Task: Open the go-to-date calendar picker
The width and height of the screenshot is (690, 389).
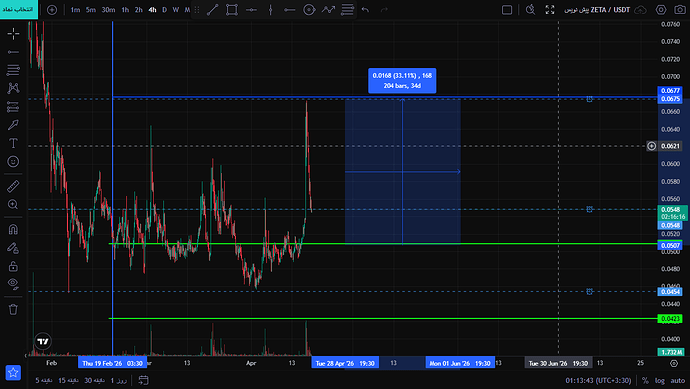Action: tap(143, 380)
